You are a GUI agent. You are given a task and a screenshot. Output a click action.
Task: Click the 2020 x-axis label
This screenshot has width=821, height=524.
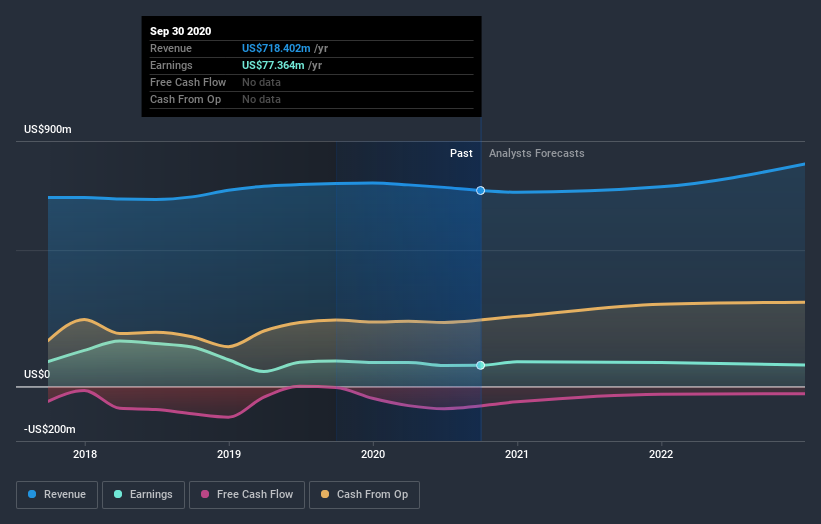[373, 454]
